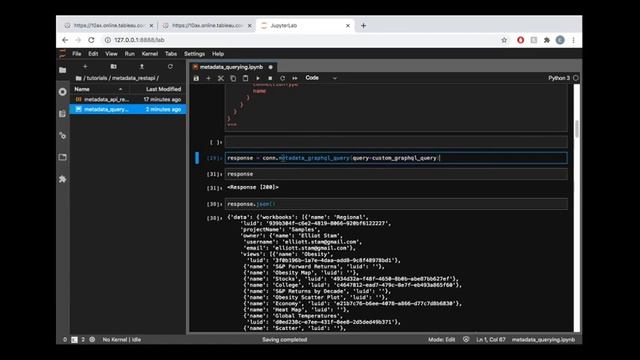
Task: Switch to the second Tableau Online browser tab
Action: [207, 25]
